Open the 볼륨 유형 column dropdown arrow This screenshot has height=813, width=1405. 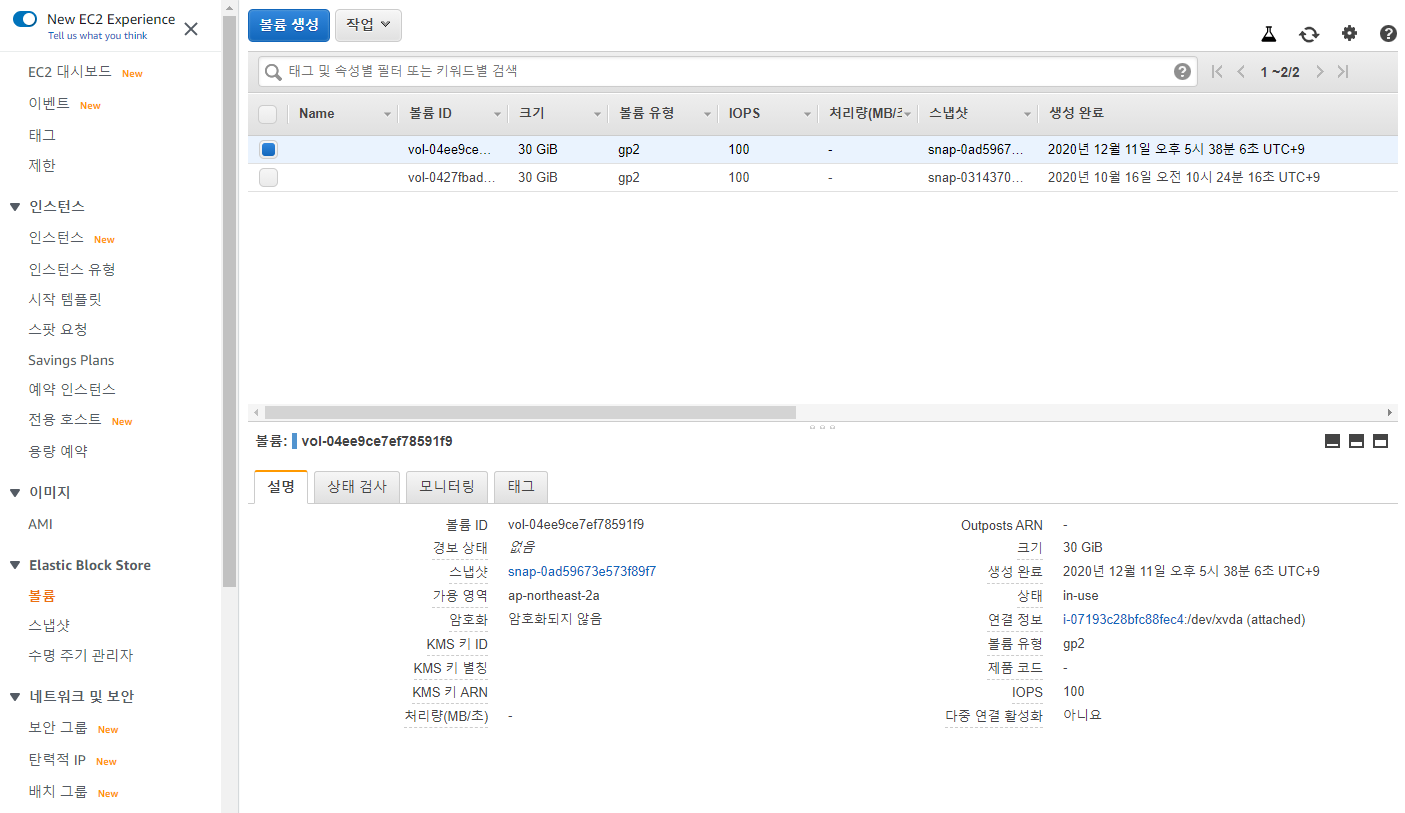tap(708, 114)
